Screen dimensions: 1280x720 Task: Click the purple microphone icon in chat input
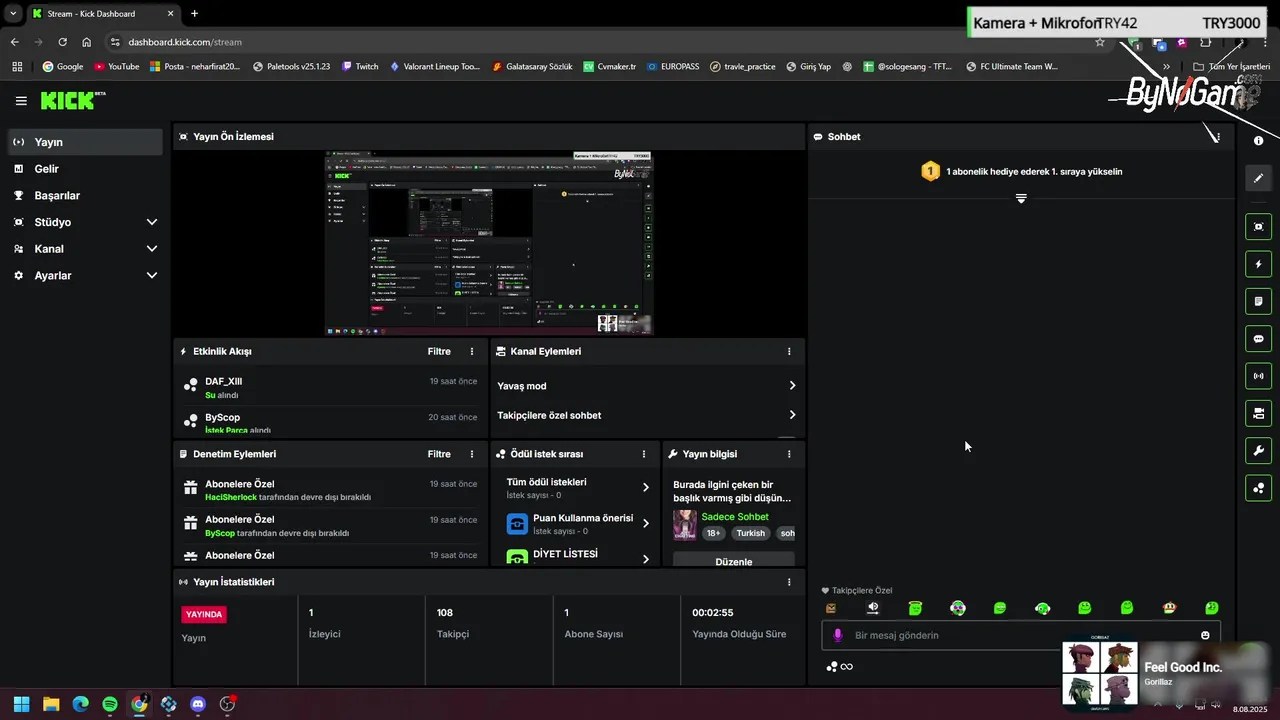click(838, 635)
